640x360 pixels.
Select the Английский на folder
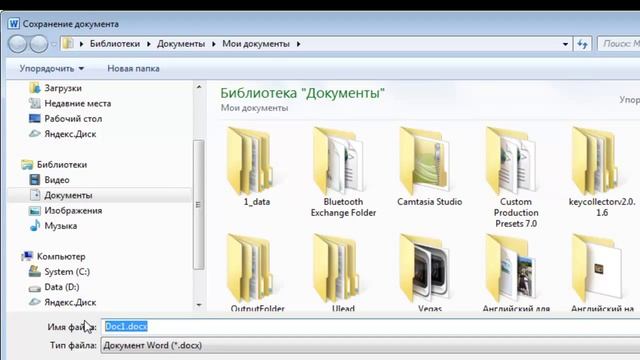(602, 272)
